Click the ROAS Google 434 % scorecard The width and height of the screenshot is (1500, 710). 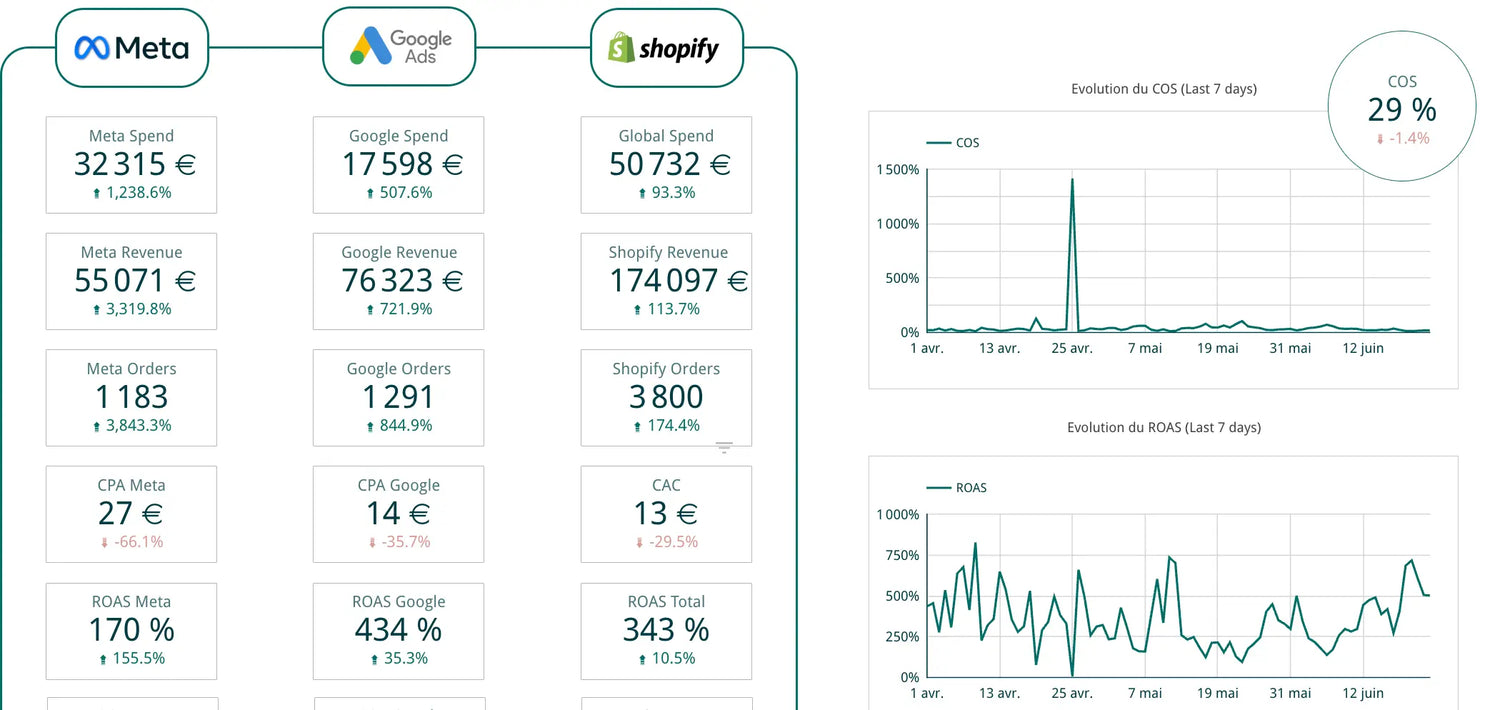point(398,630)
